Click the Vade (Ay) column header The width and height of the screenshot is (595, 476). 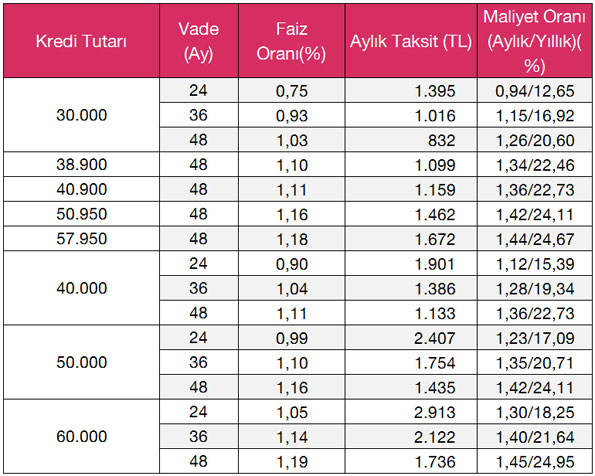point(199,41)
